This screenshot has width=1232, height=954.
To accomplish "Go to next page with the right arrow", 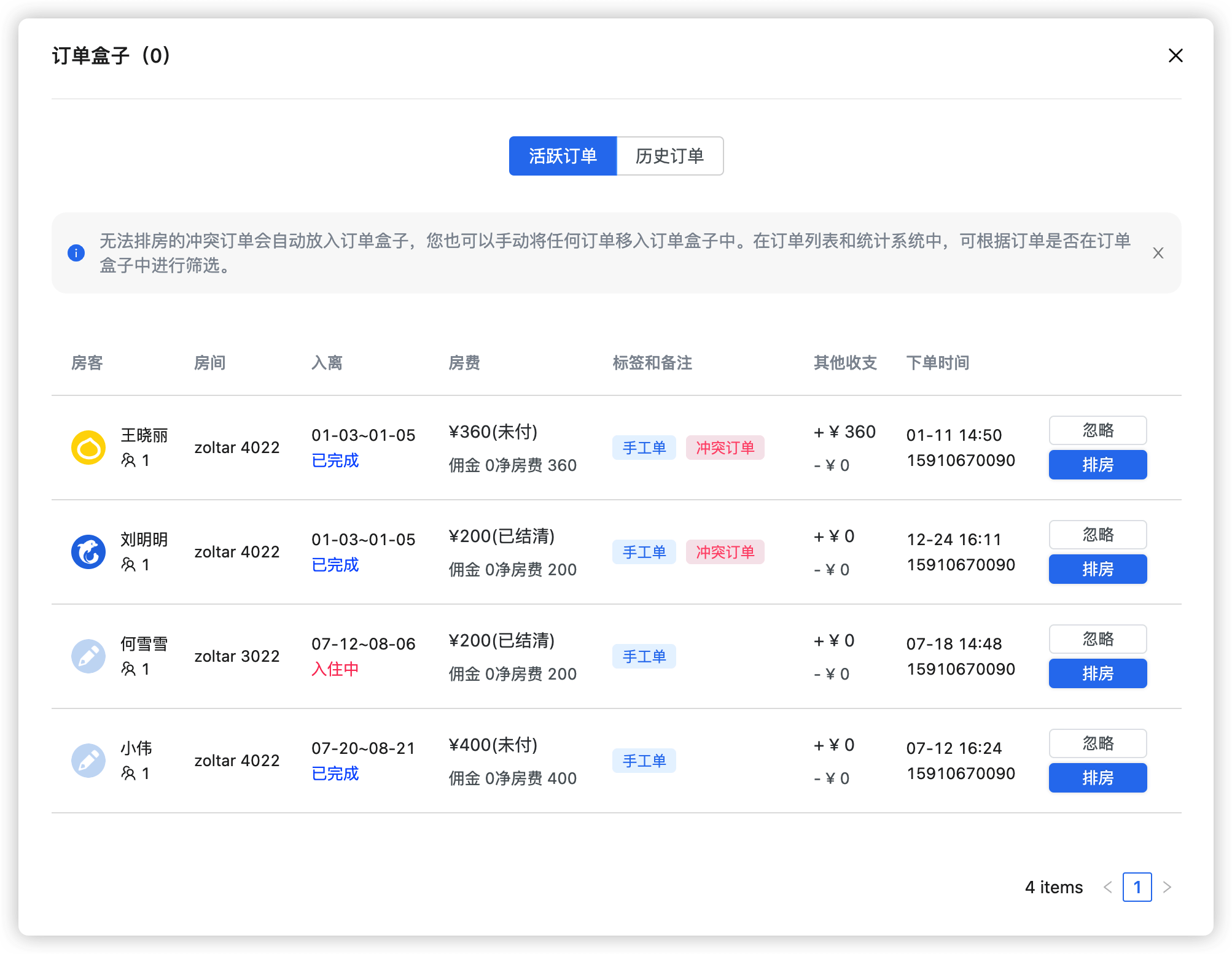I will tap(1167, 887).
